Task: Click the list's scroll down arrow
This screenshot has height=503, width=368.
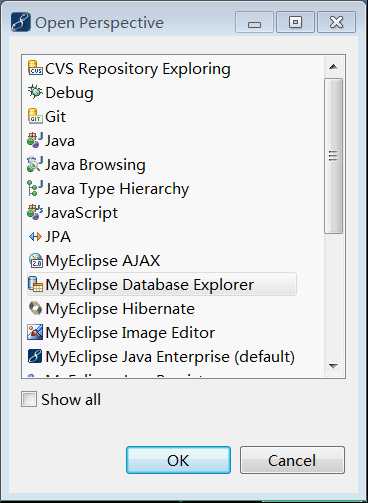Action: point(333,366)
